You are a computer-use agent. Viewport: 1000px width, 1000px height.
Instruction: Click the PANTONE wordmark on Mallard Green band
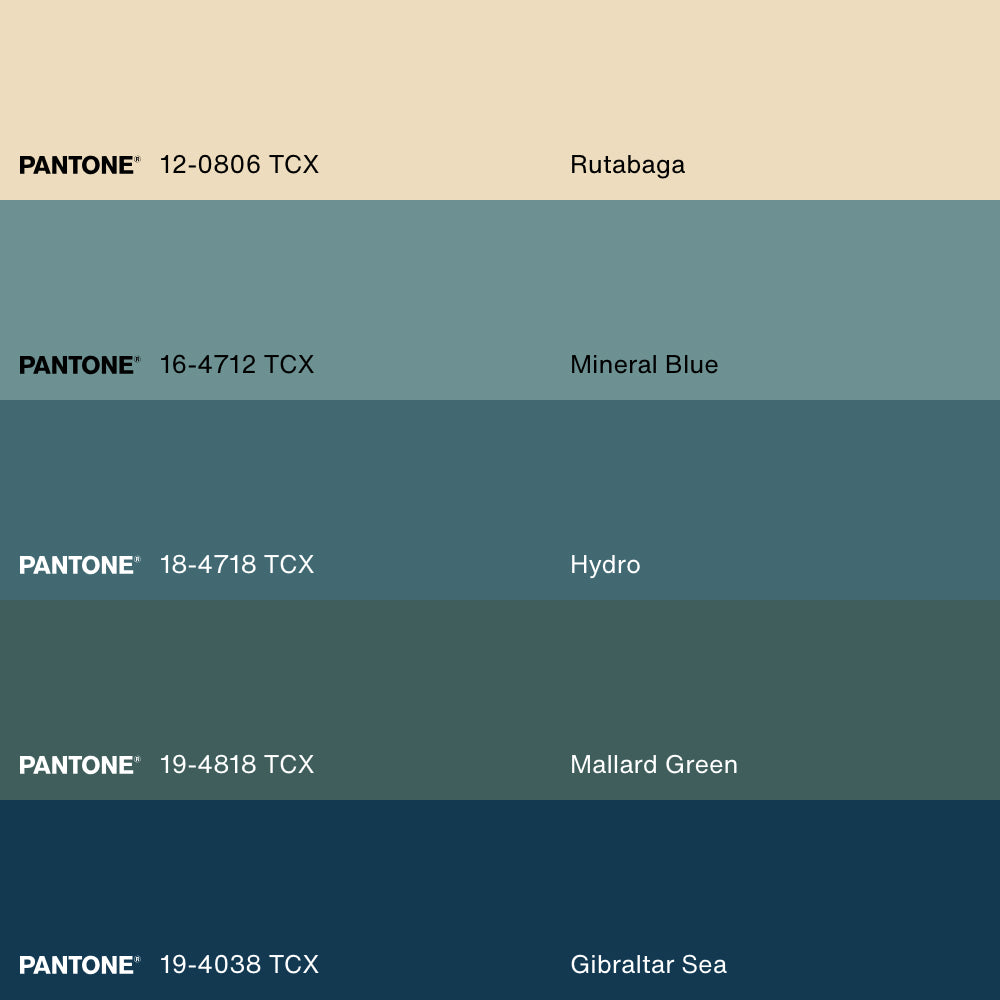[79, 765]
